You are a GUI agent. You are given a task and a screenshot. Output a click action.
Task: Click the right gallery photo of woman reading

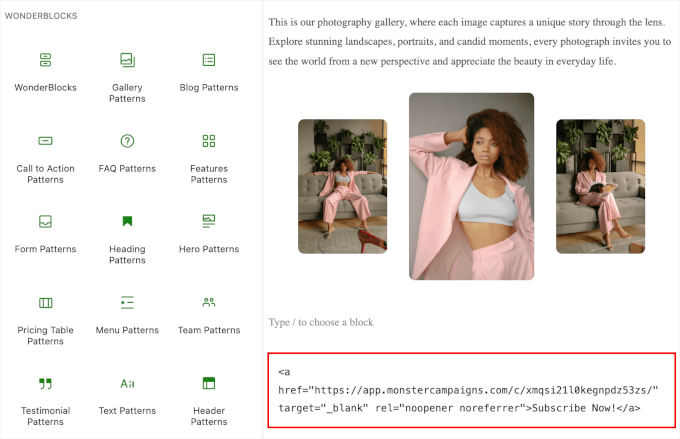tap(600, 186)
